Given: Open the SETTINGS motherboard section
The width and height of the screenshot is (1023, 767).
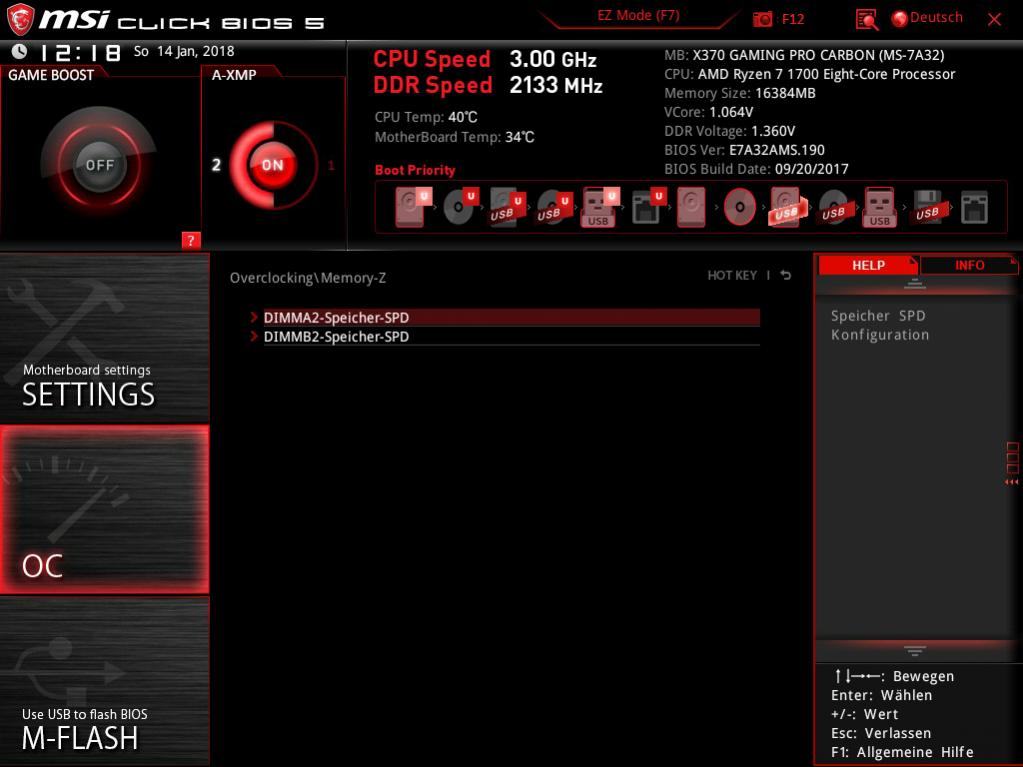Looking at the screenshot, I should point(104,337).
